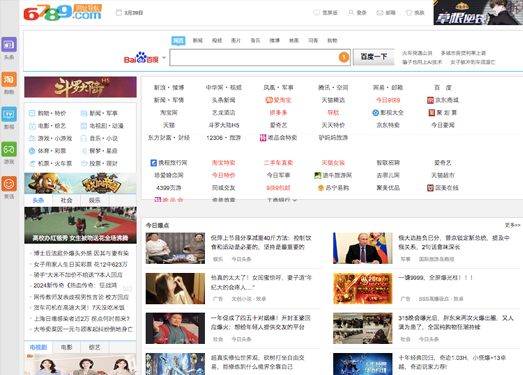
Task: Open the 4399页游 link
Action: pyautogui.click(x=169, y=188)
